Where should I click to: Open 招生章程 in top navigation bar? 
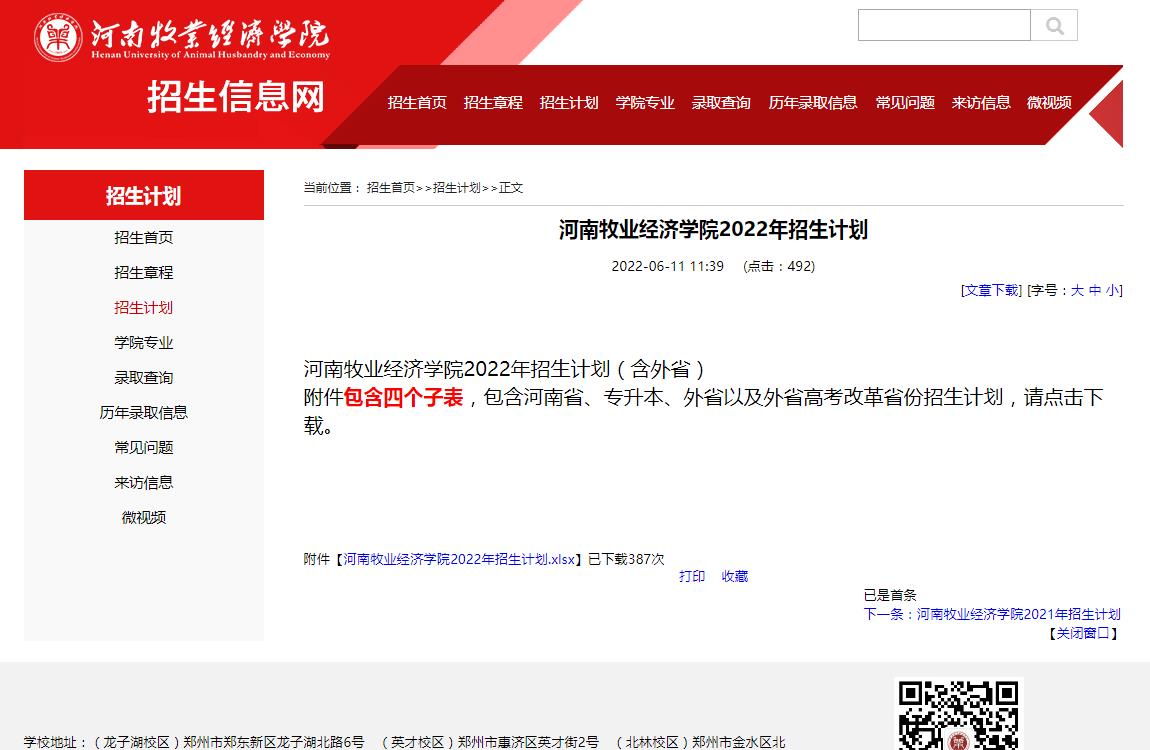493,103
